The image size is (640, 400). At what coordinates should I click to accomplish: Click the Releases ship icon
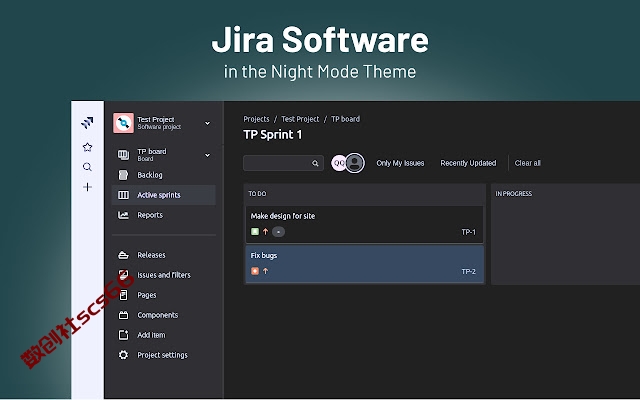[x=123, y=255]
